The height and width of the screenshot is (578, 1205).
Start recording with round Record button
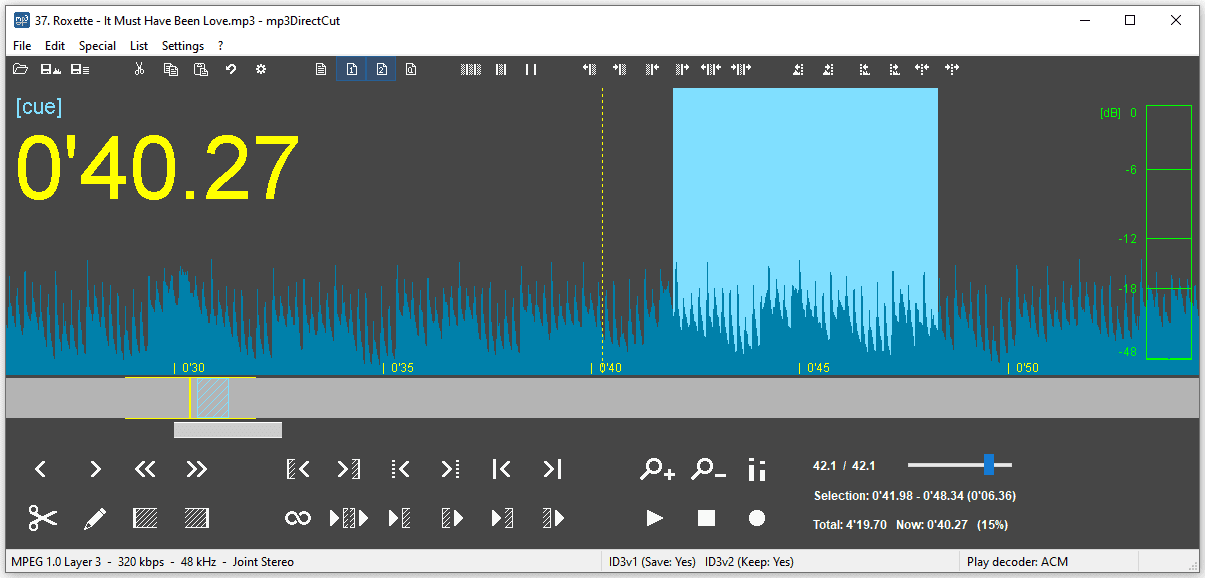[757, 518]
